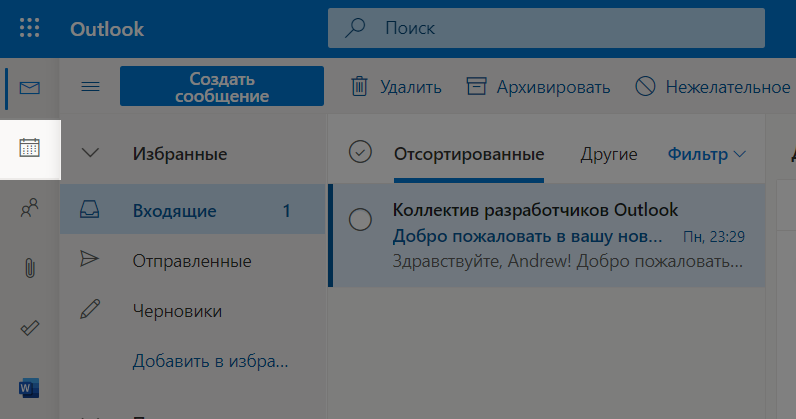Open the People contacts icon
Image resolution: width=796 pixels, height=419 pixels.
[29, 208]
